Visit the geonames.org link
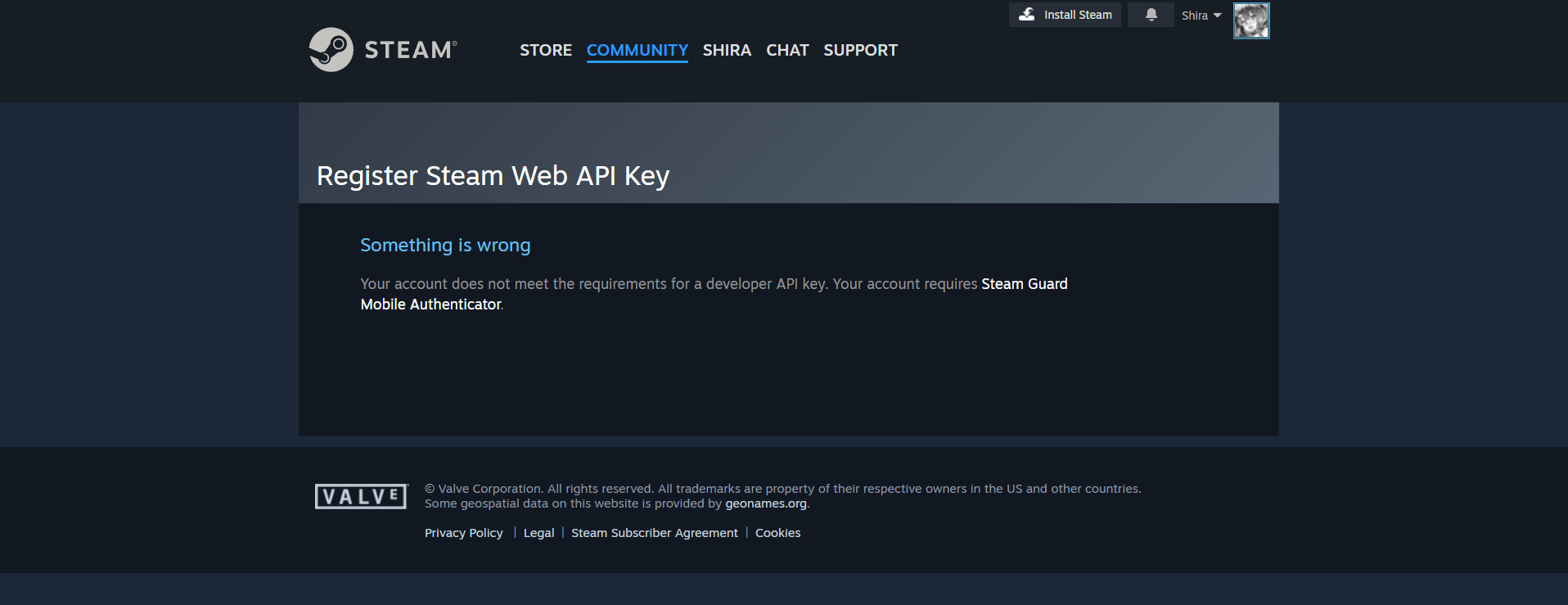The width and height of the screenshot is (1568, 605). coord(766,503)
